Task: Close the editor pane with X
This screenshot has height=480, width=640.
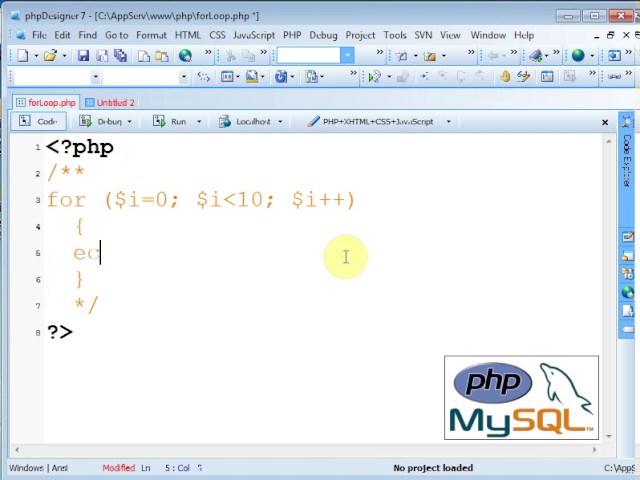Action: click(605, 122)
